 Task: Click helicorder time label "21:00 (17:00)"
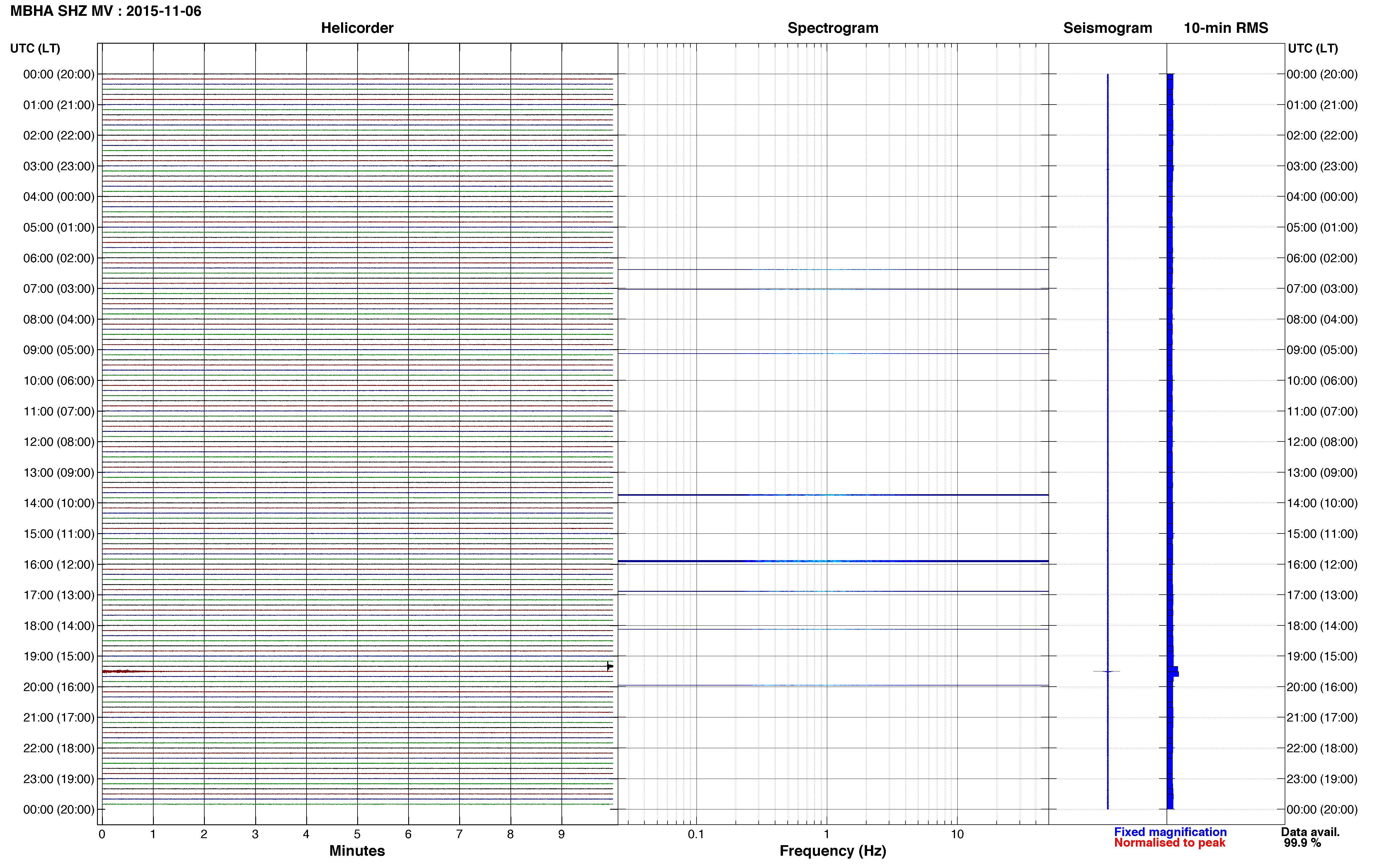pos(59,718)
